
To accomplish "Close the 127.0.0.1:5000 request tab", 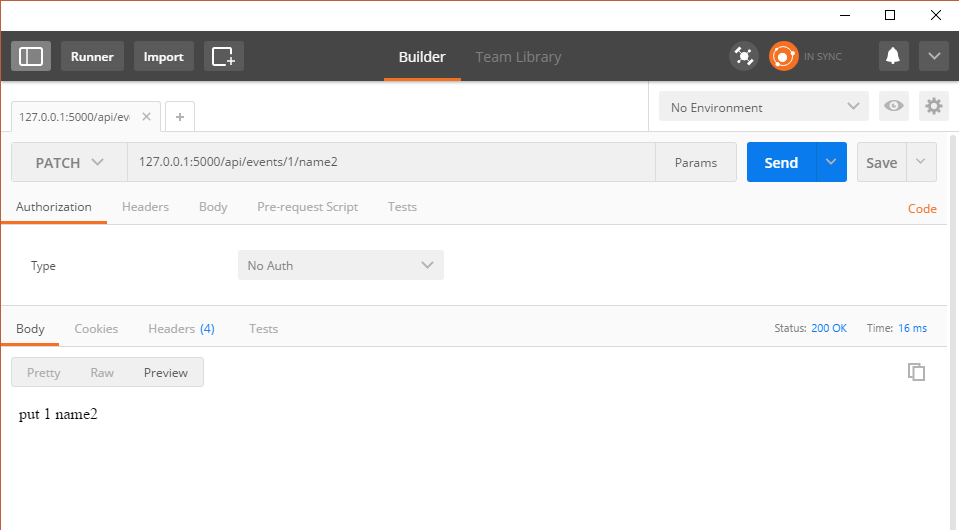I will (146, 117).
